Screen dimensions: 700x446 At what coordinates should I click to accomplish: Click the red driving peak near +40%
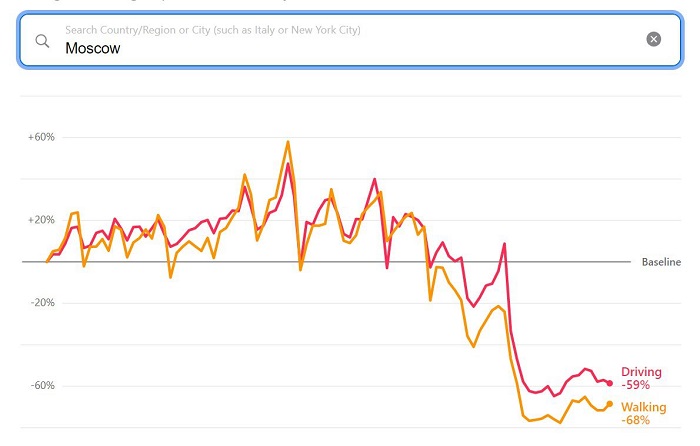click(x=375, y=179)
